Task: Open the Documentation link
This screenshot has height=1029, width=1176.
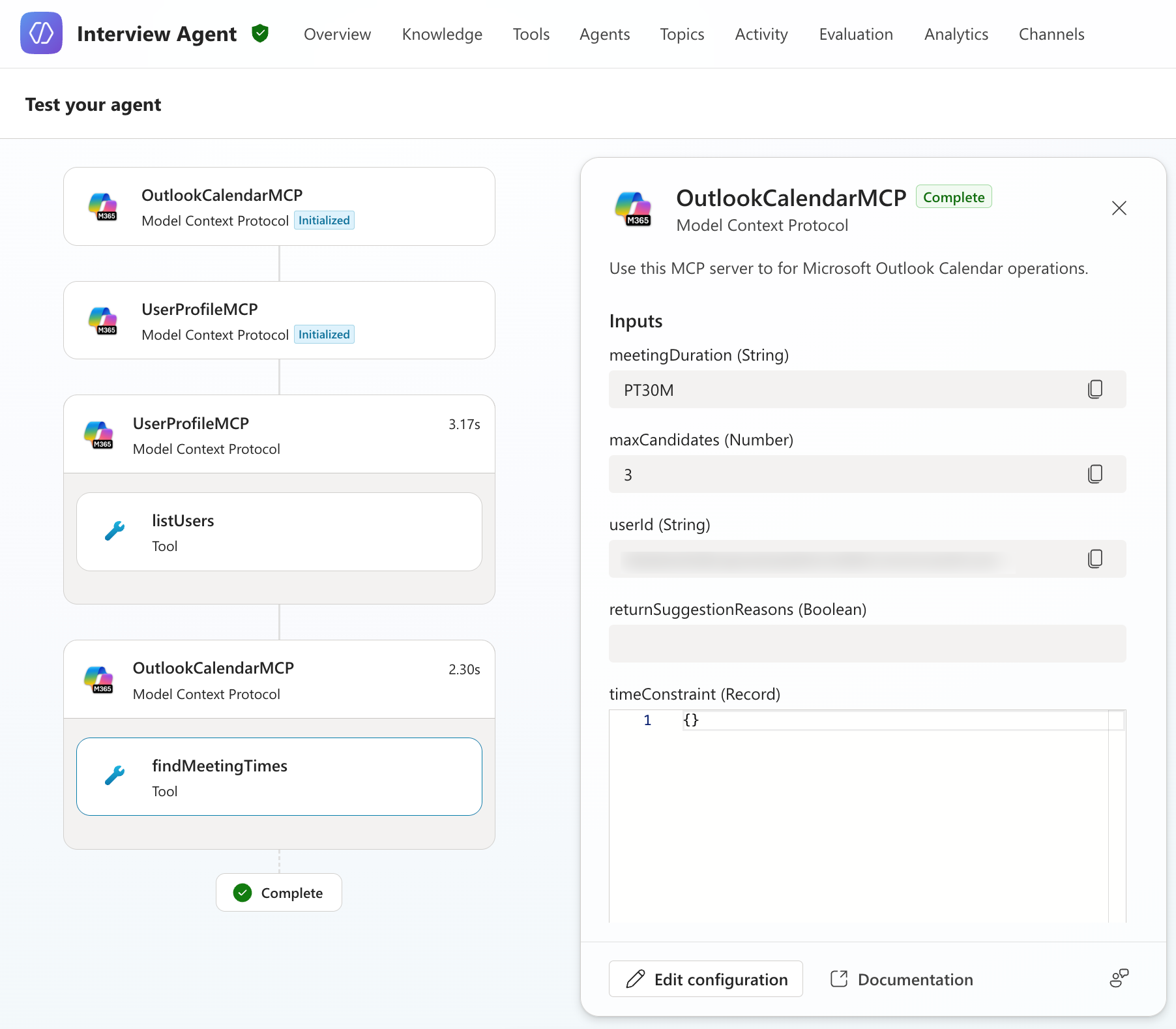Action: (902, 979)
